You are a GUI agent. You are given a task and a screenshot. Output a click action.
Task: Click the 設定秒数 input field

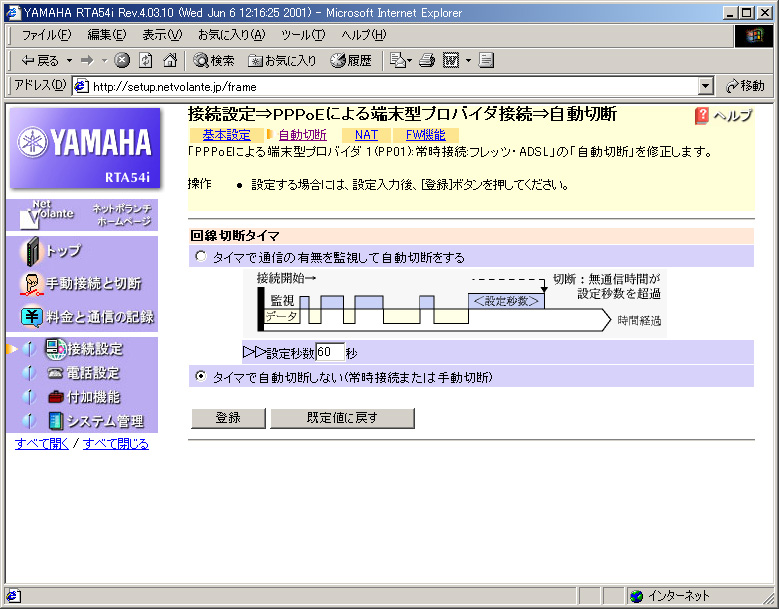click(x=330, y=352)
